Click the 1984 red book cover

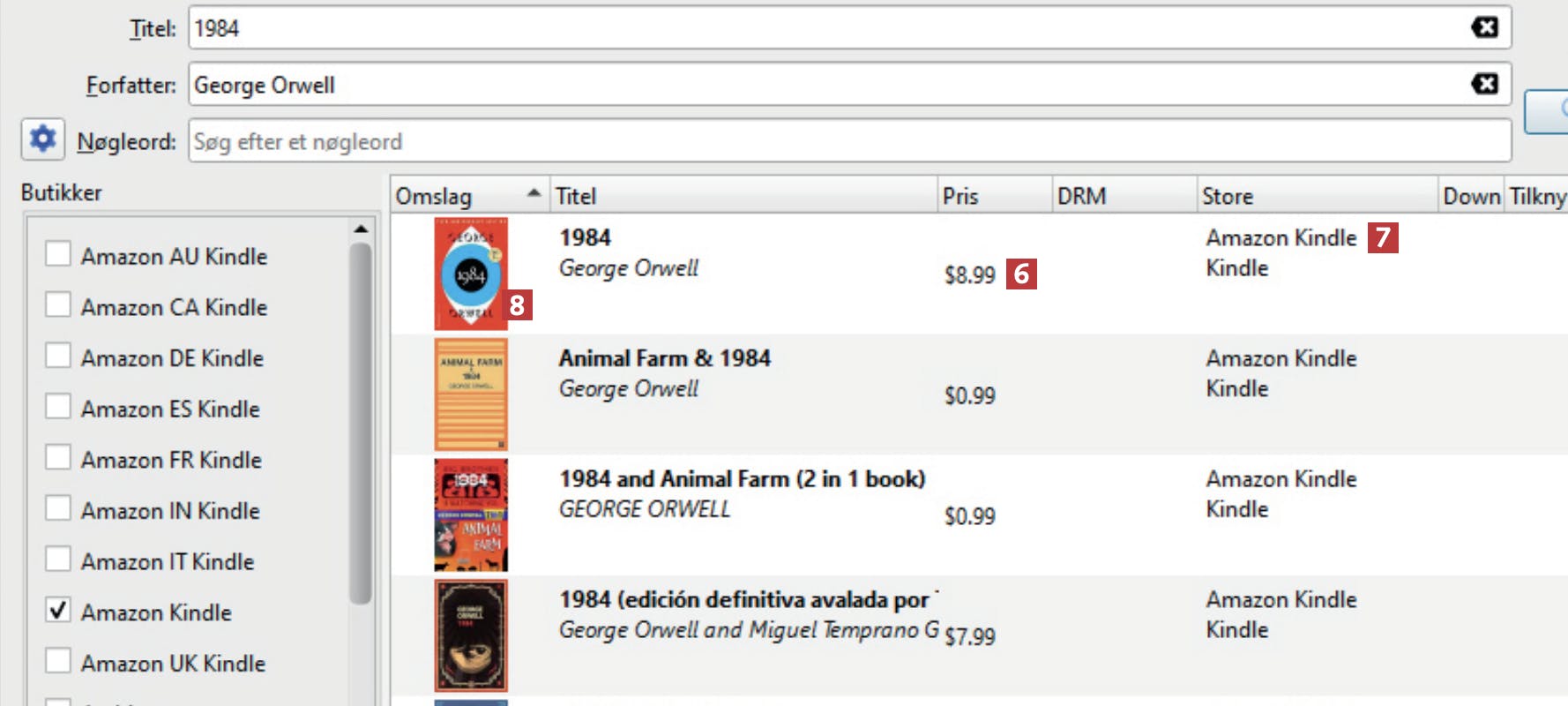click(470, 274)
